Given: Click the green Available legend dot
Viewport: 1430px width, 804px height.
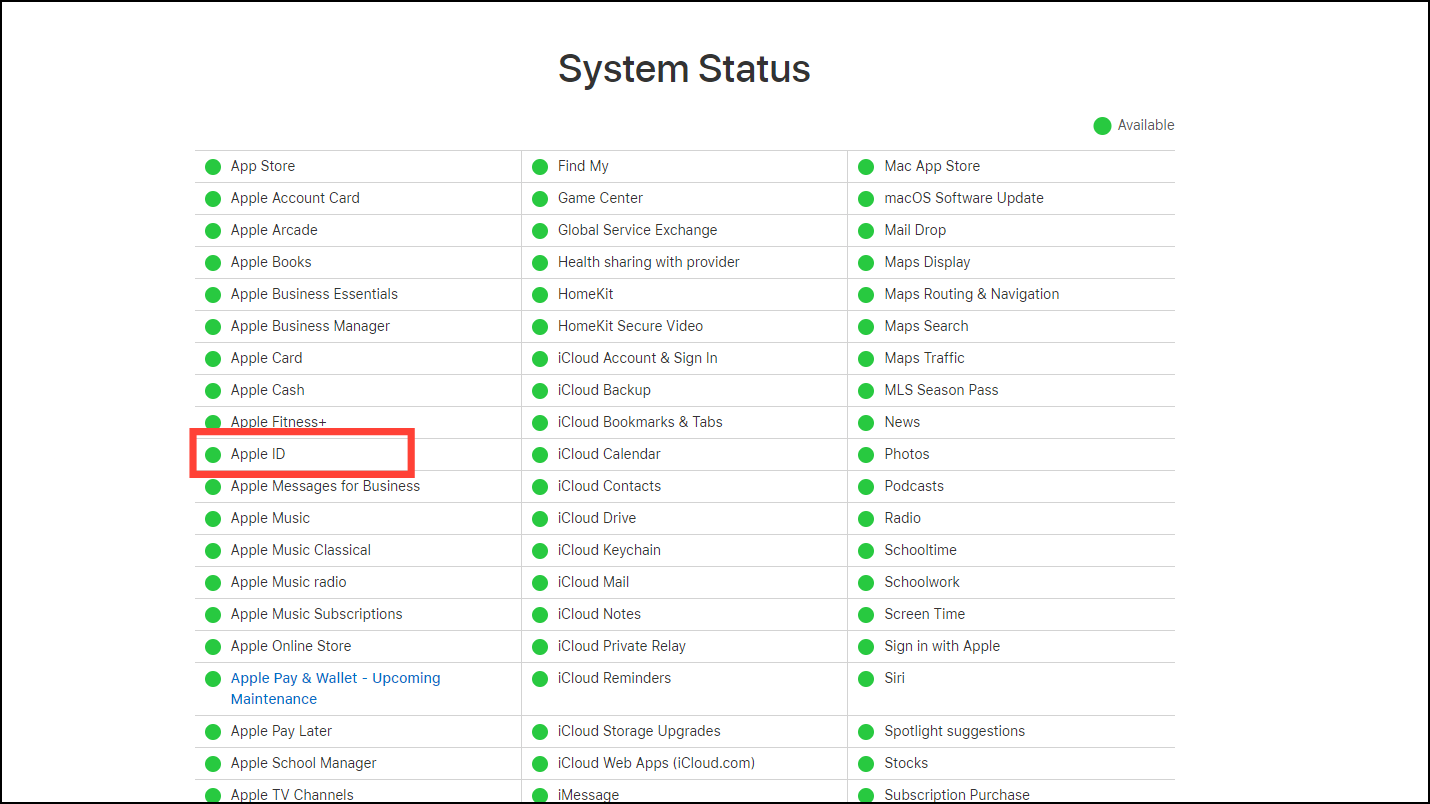Looking at the screenshot, I should click(x=1102, y=126).
